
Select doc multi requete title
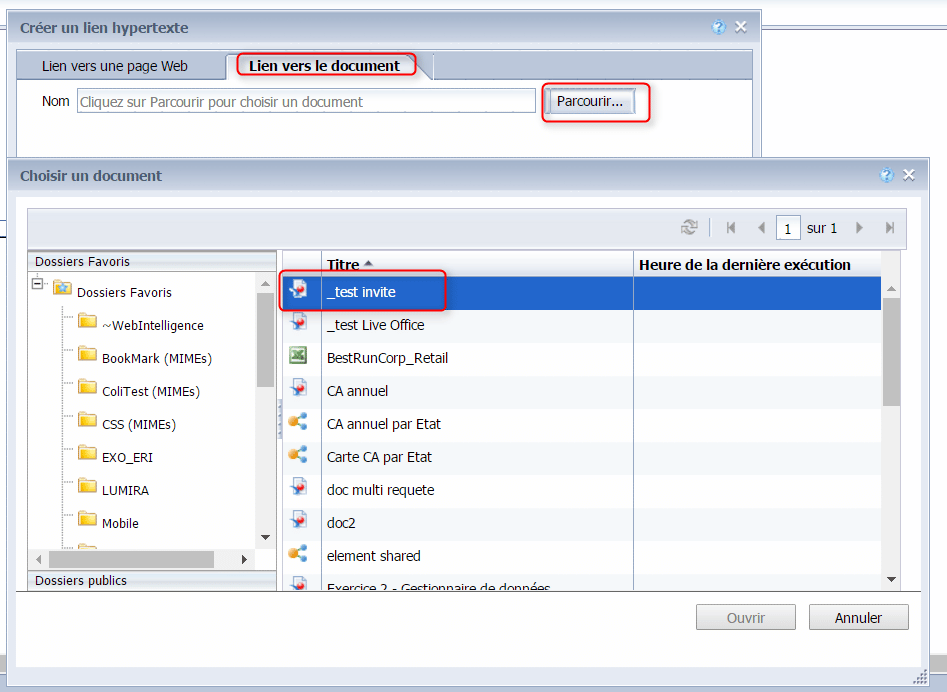point(380,490)
